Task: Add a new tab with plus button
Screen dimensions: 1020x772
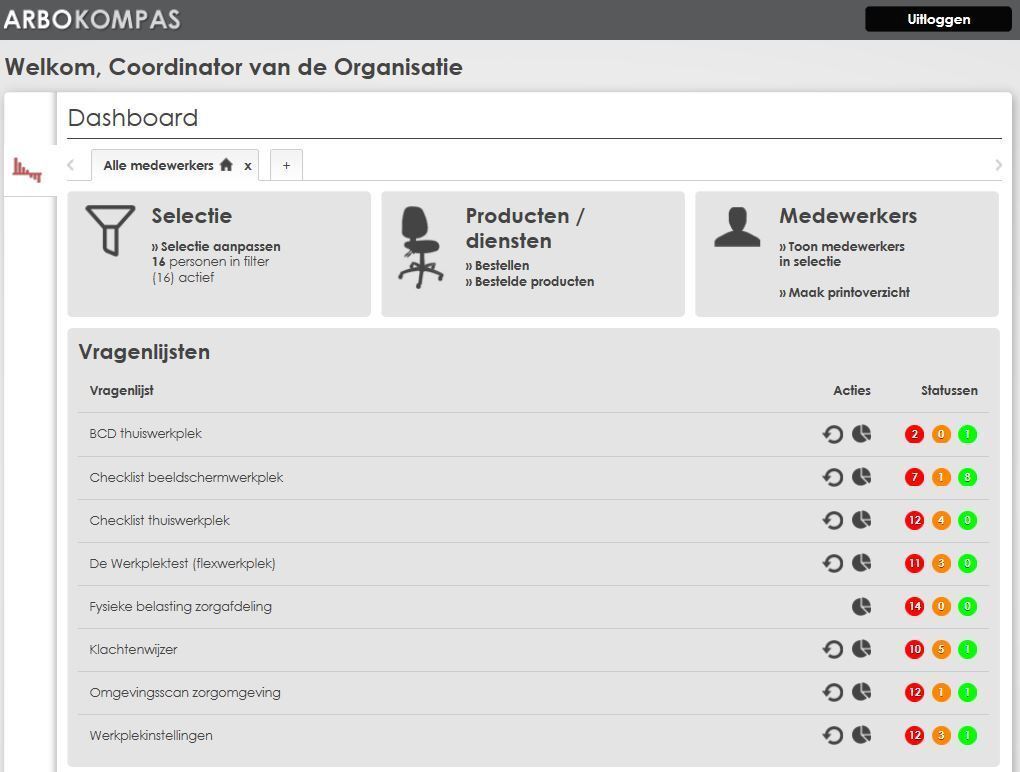Action: point(286,166)
